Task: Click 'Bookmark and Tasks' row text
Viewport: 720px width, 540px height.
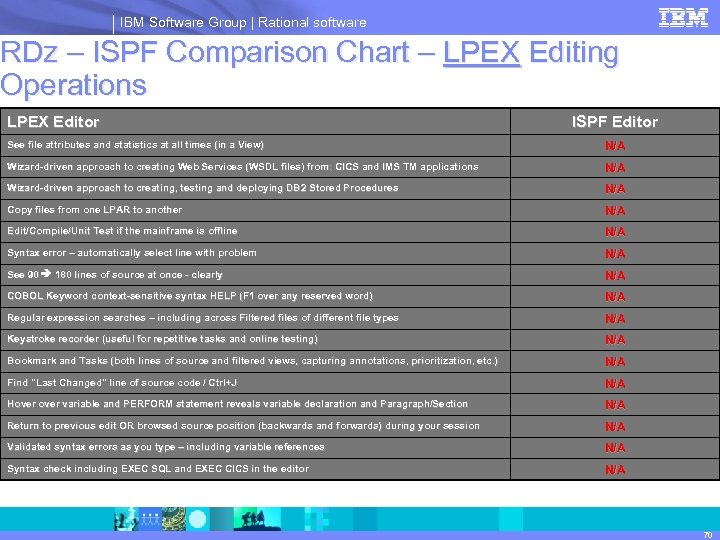Action: click(252, 361)
